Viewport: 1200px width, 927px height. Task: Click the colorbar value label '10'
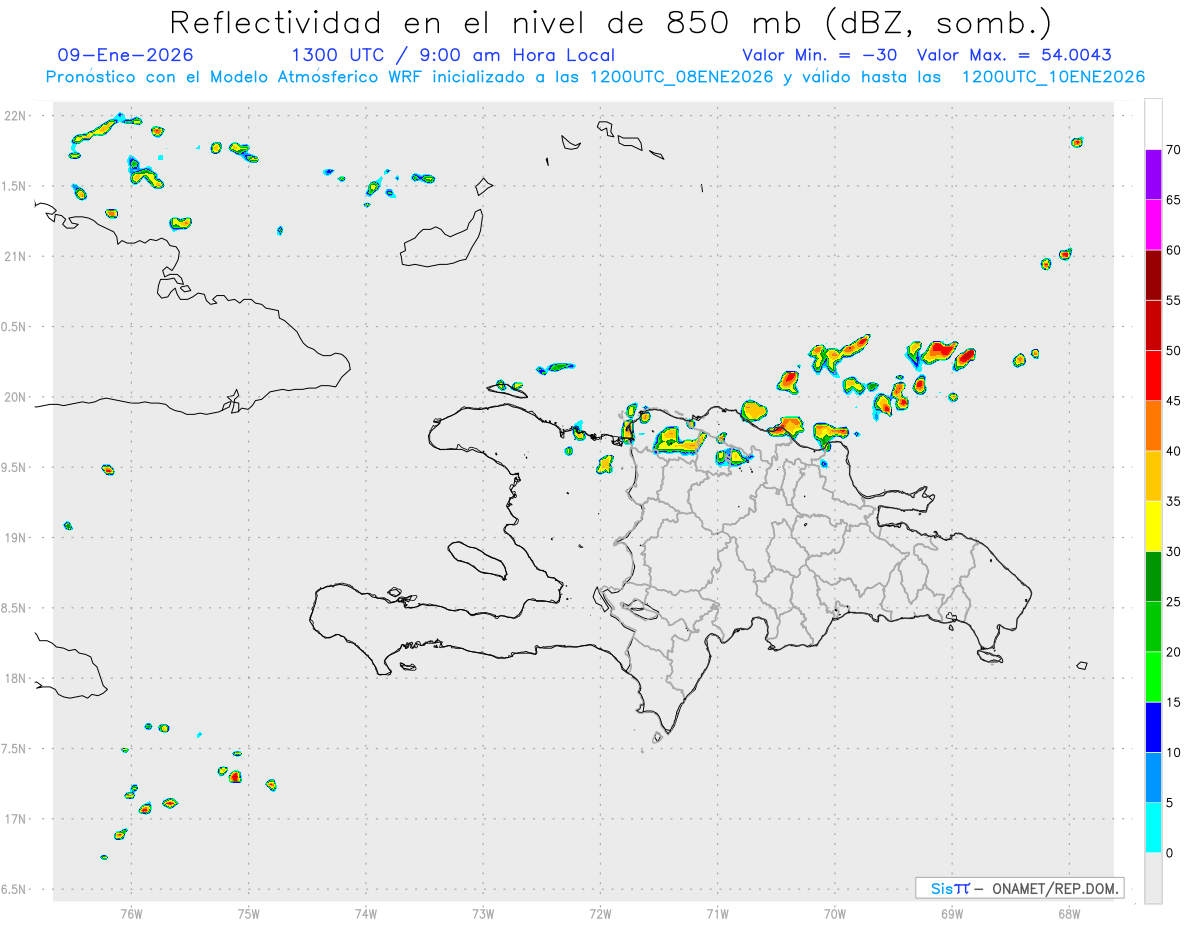click(x=1173, y=752)
